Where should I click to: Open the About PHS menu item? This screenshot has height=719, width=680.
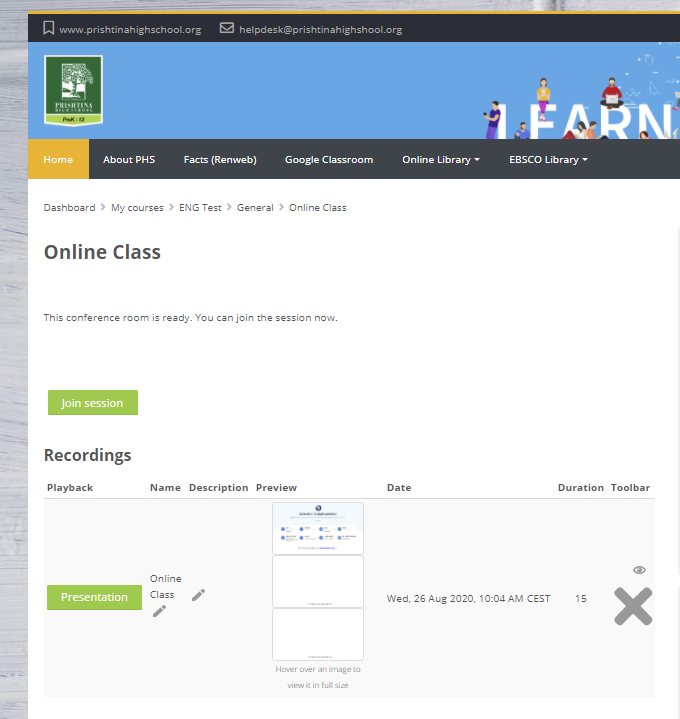point(129,160)
